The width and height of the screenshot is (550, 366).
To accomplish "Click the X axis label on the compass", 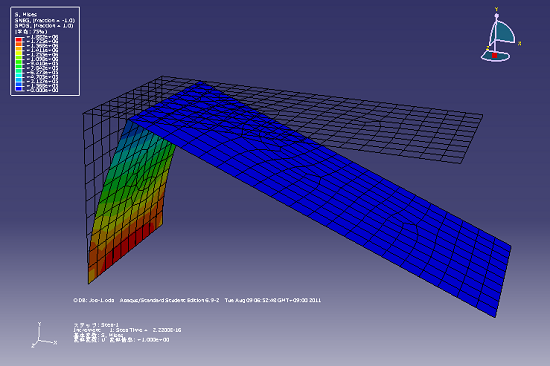I will click(519, 44).
